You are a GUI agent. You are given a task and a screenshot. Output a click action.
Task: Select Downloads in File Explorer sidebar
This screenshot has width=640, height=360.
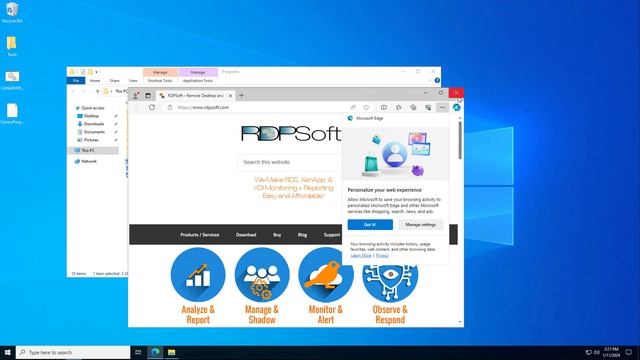click(x=94, y=124)
